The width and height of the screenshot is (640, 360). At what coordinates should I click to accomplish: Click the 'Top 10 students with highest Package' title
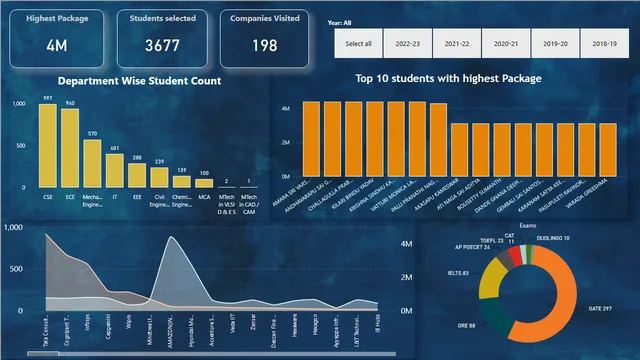[x=448, y=78]
